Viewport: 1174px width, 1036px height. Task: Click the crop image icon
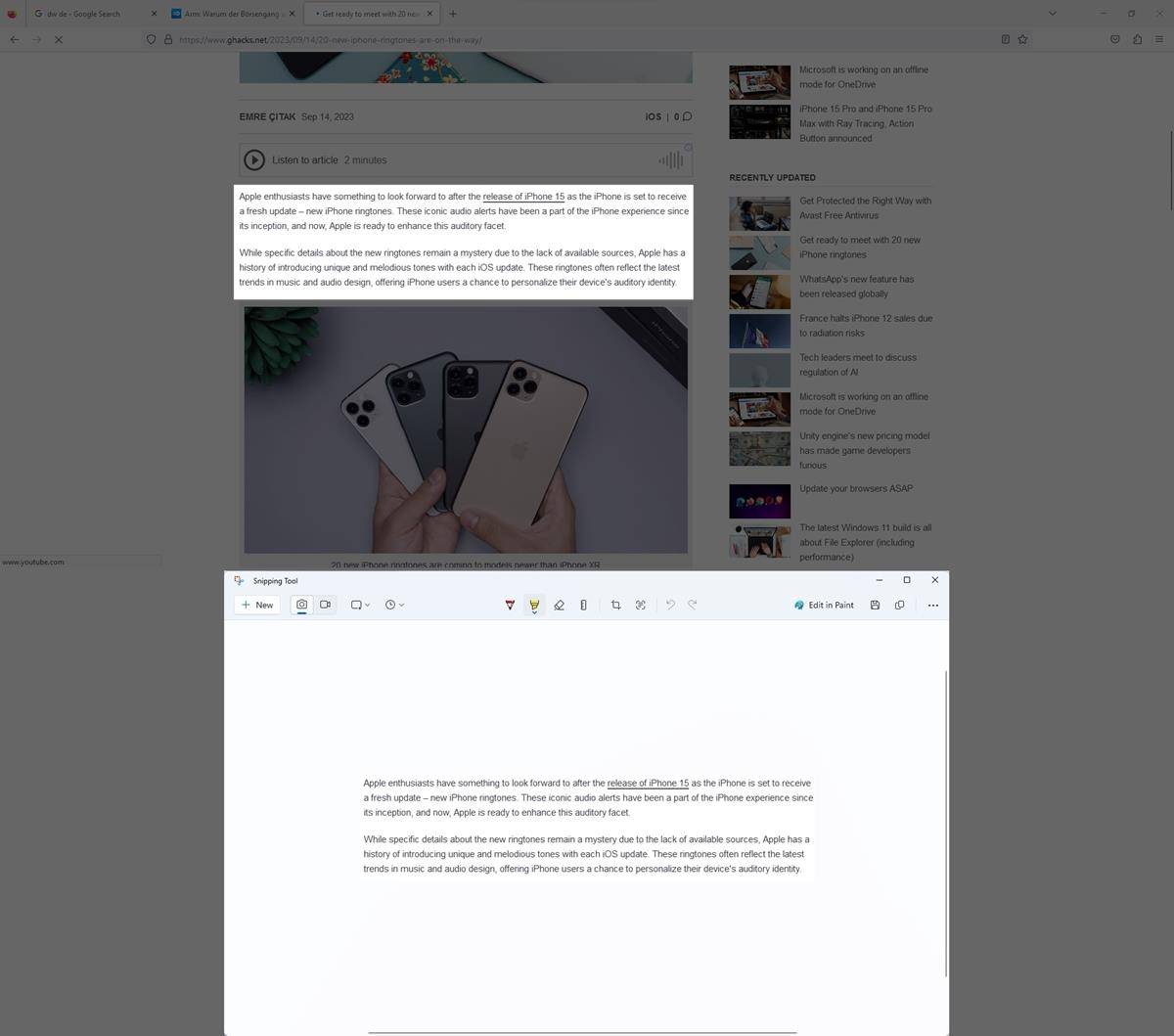pyautogui.click(x=615, y=605)
